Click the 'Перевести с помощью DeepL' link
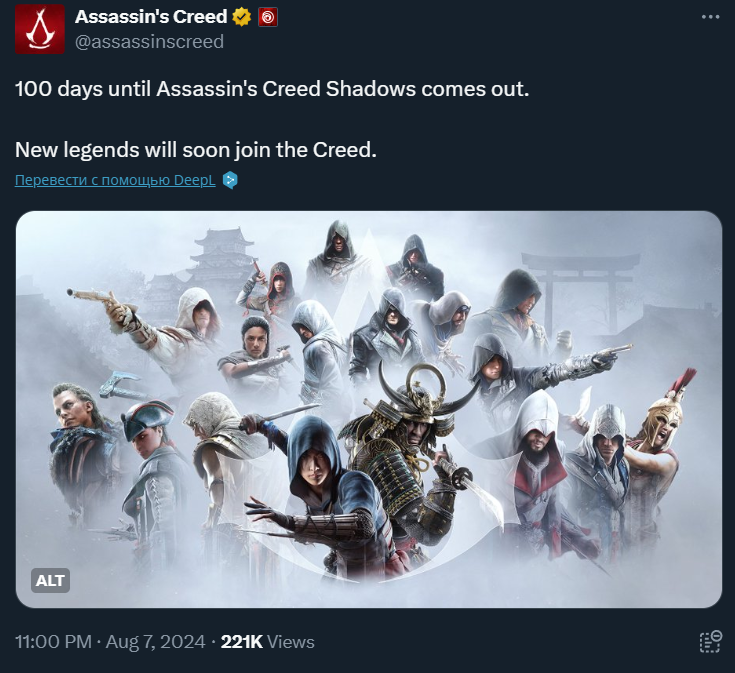This screenshot has width=735, height=673. (x=115, y=180)
